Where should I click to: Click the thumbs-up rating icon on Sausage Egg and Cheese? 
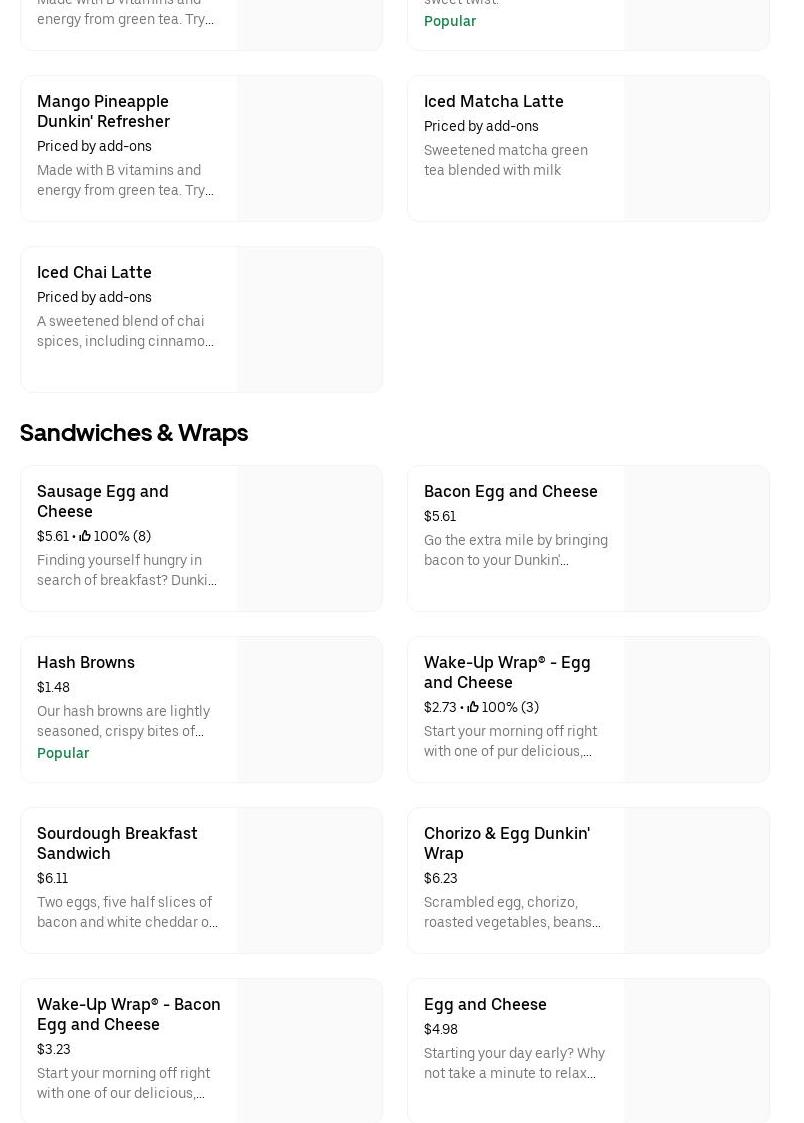[85, 536]
